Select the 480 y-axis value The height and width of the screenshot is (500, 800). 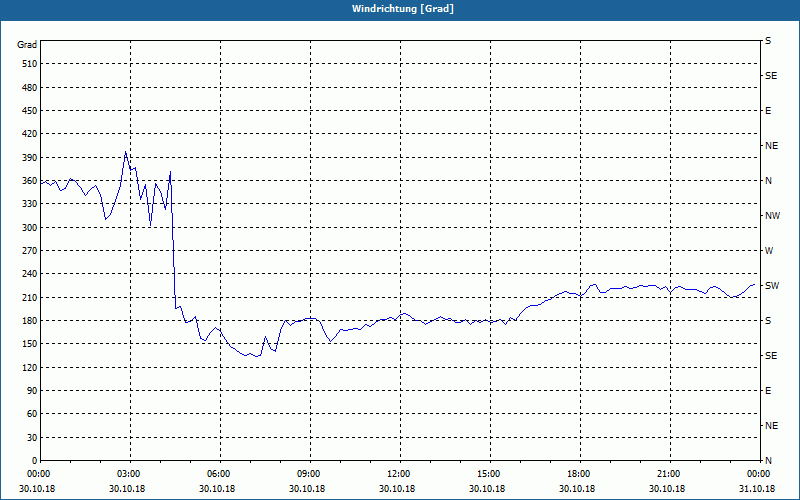30,88
